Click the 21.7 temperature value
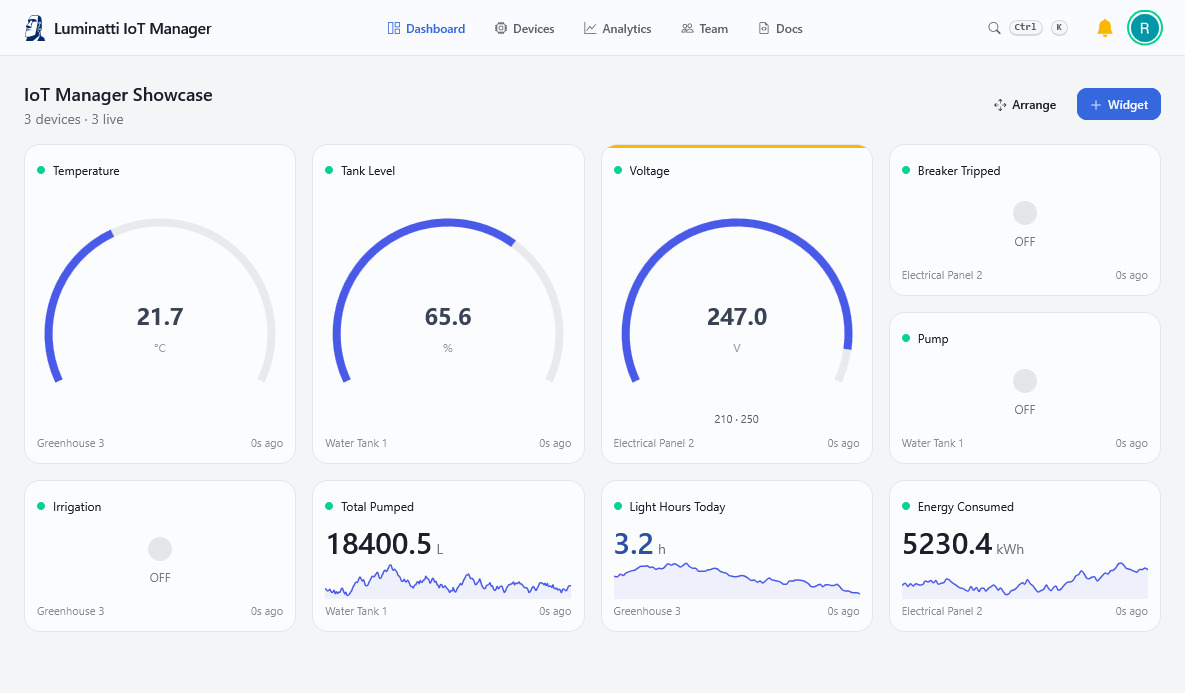This screenshot has width=1185, height=693. (159, 317)
